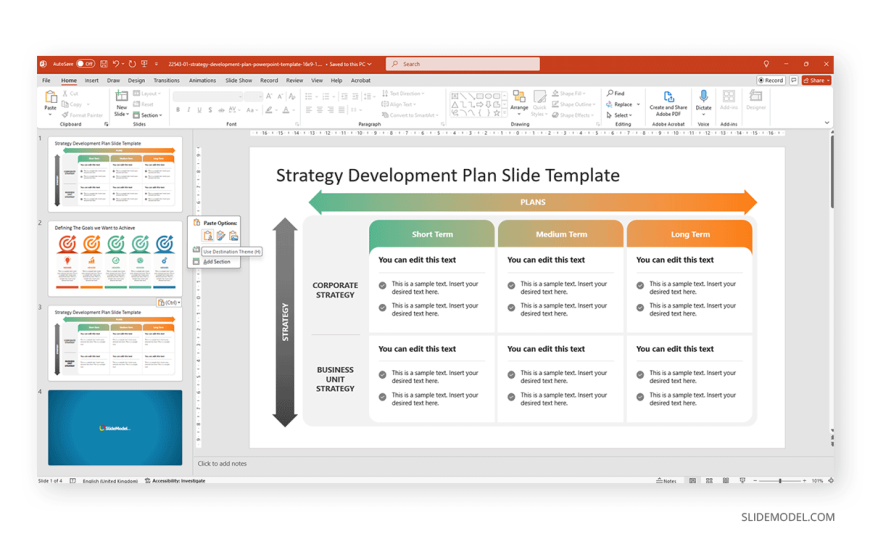This screenshot has height=539, width=870.
Task: Toggle Align Left paragraph
Action: click(308, 110)
